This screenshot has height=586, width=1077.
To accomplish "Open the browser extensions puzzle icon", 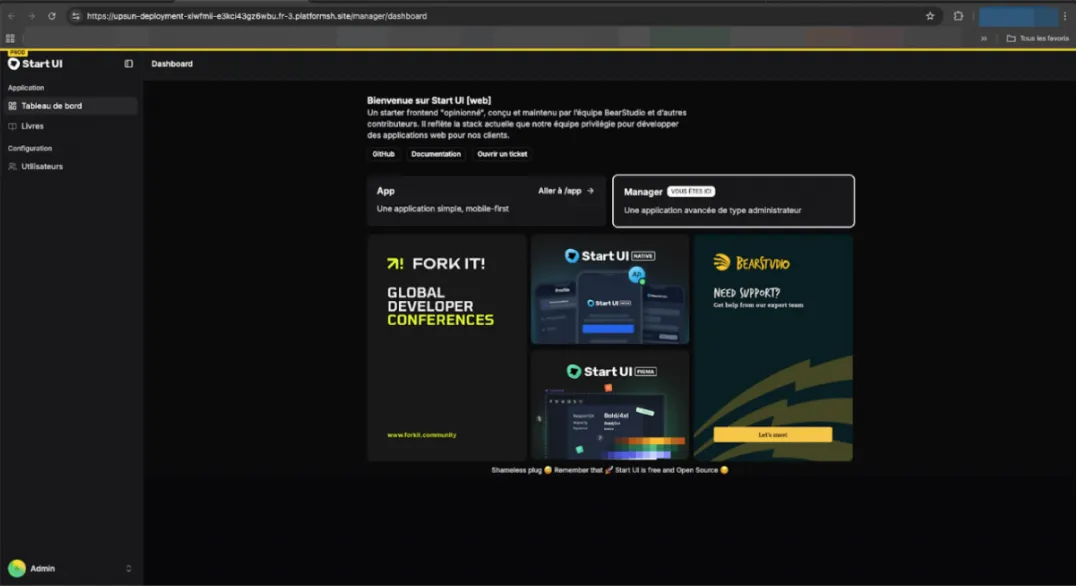I will (x=958, y=16).
